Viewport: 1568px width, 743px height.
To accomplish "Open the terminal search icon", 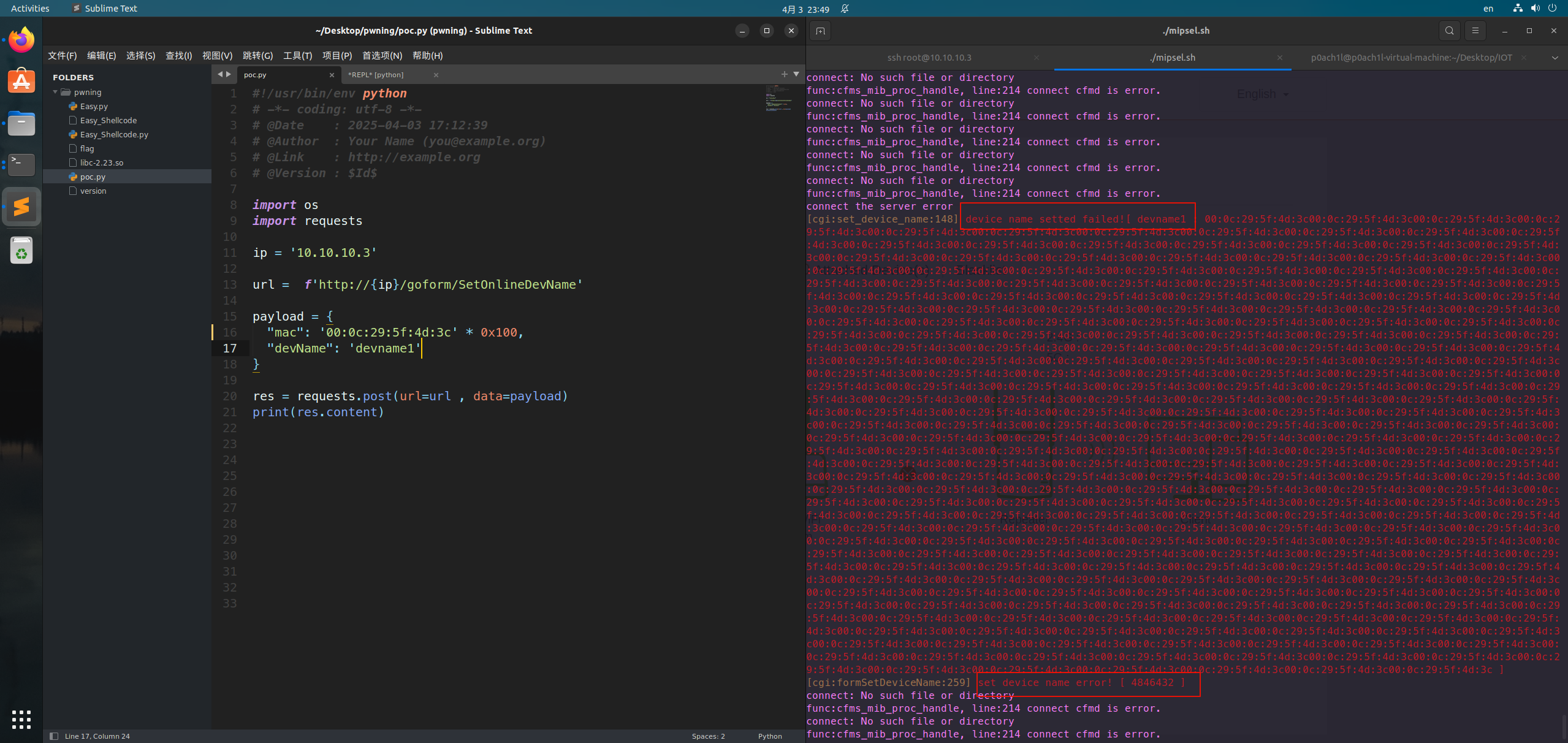I will (x=1449, y=31).
